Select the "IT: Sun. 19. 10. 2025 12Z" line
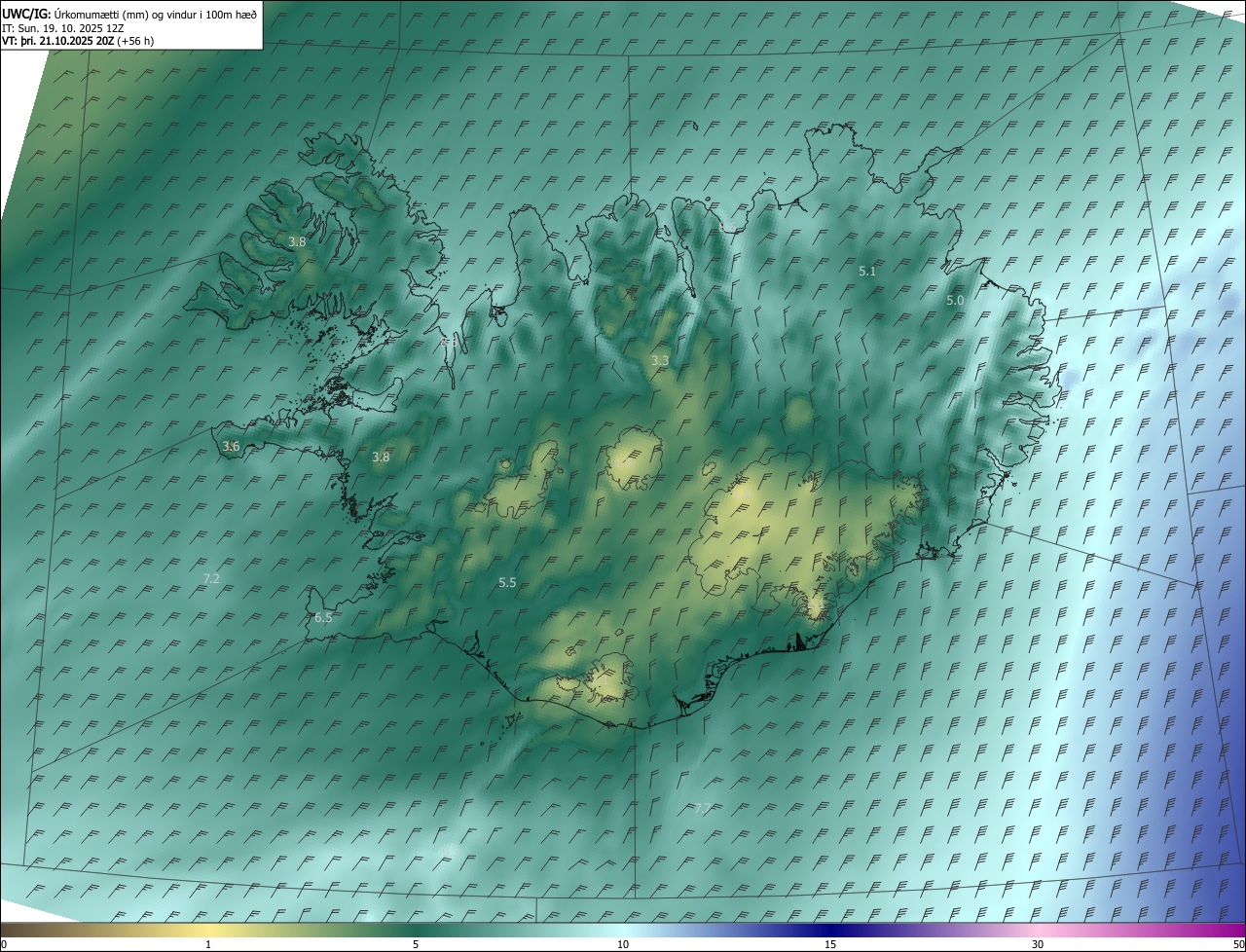This screenshot has width=1246, height=952. point(62,28)
